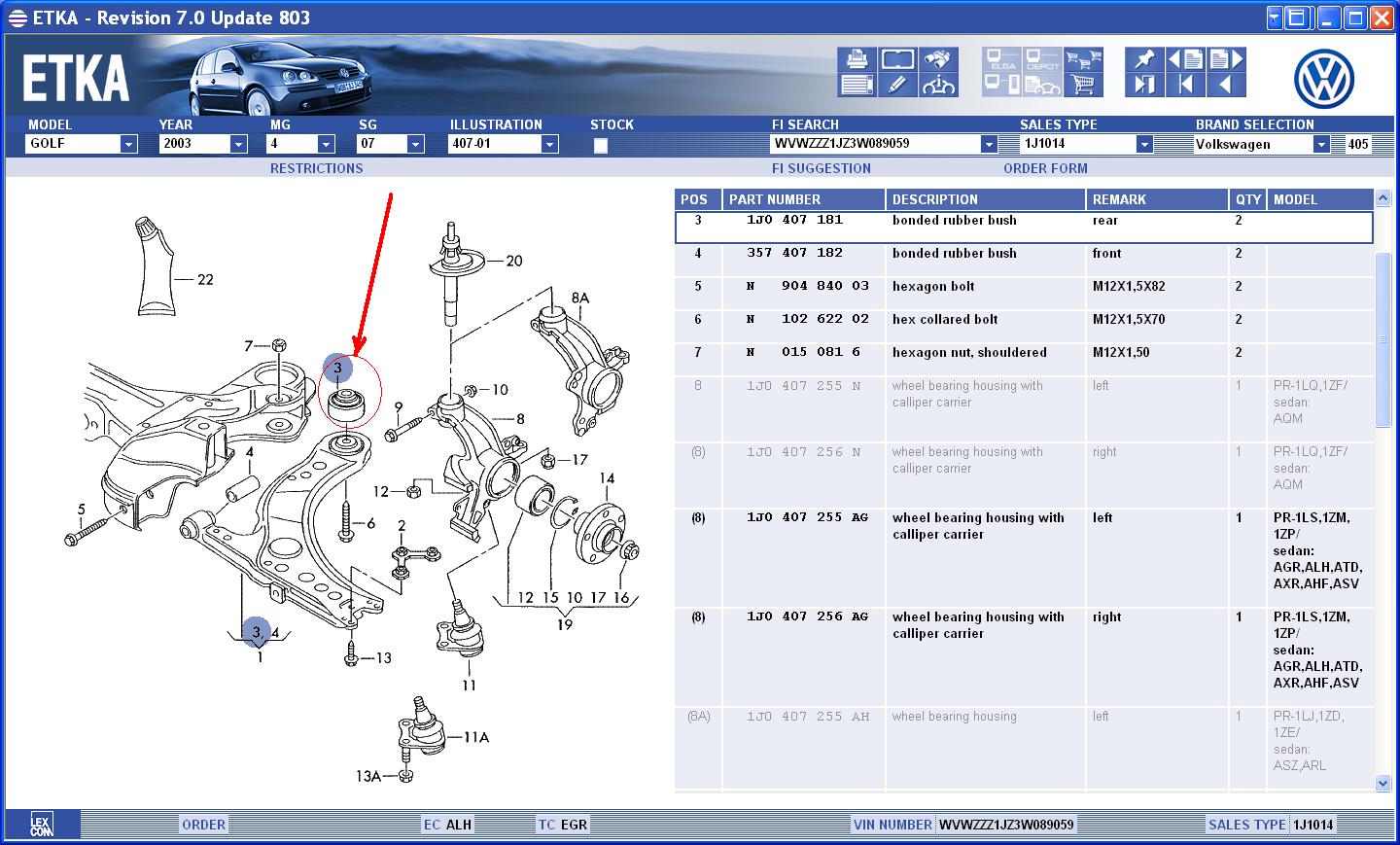Image resolution: width=1400 pixels, height=845 pixels.
Task: Expand the FI SEARCH VIN dropdown
Action: click(x=989, y=144)
